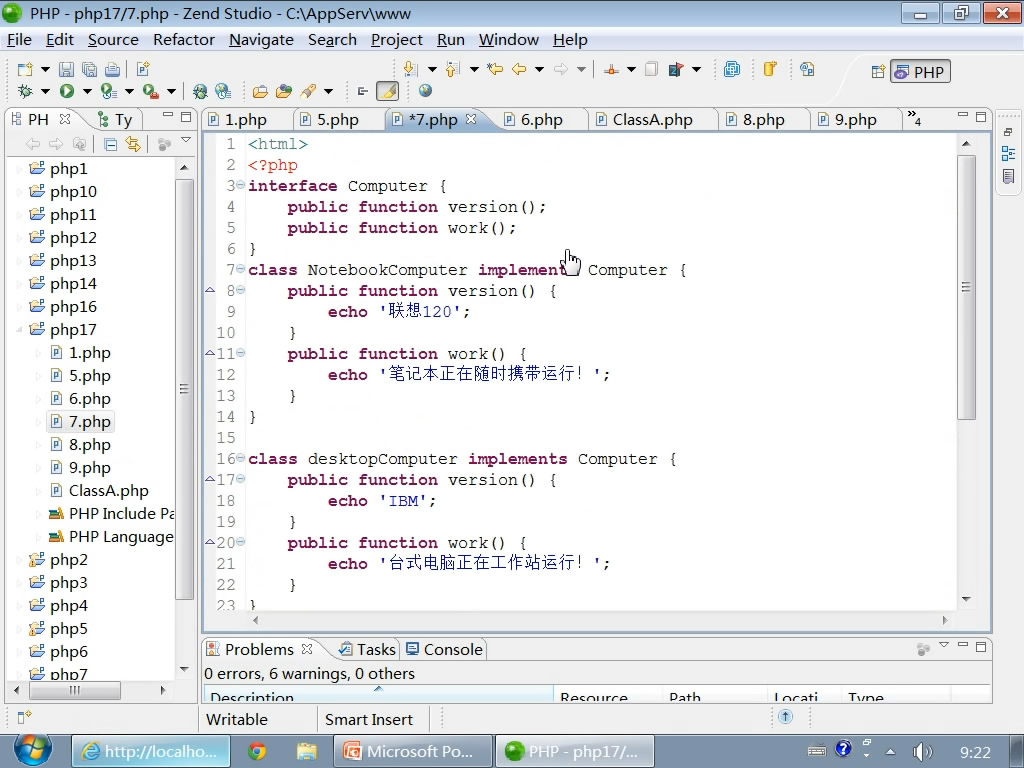Open the Search dropdown arrow
The height and width of the screenshot is (768, 1024).
(x=328, y=91)
